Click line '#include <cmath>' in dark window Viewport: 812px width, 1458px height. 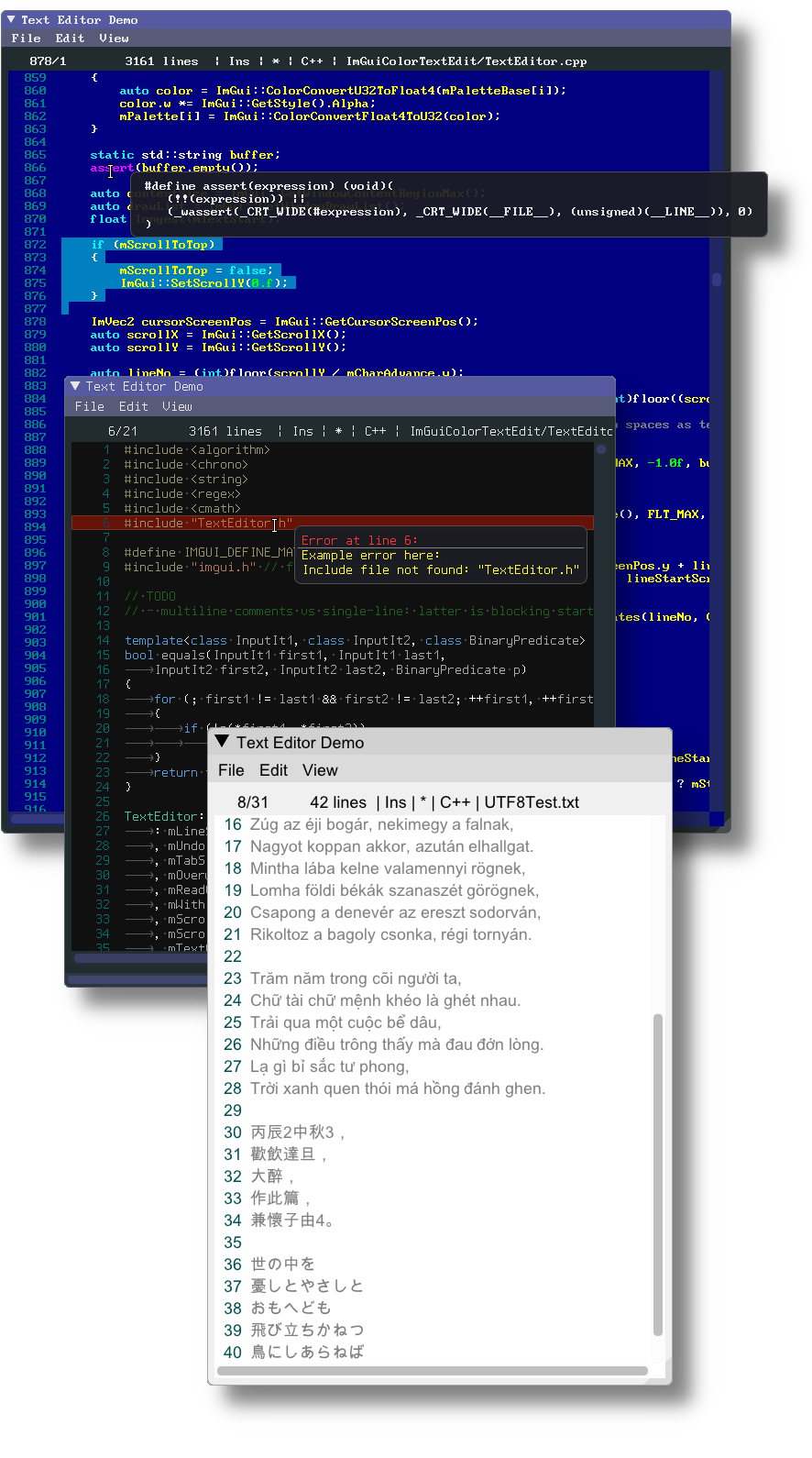[182, 508]
